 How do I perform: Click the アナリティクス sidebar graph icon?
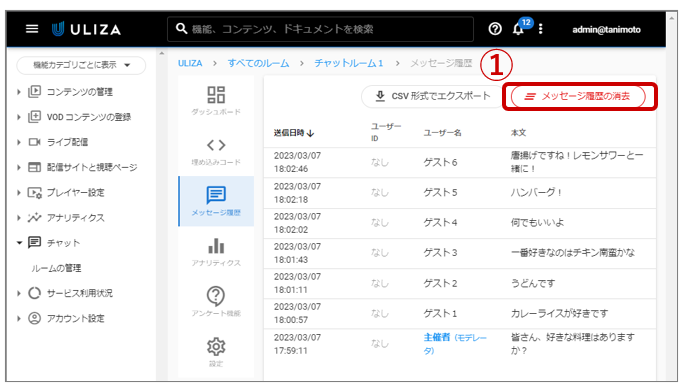34,217
